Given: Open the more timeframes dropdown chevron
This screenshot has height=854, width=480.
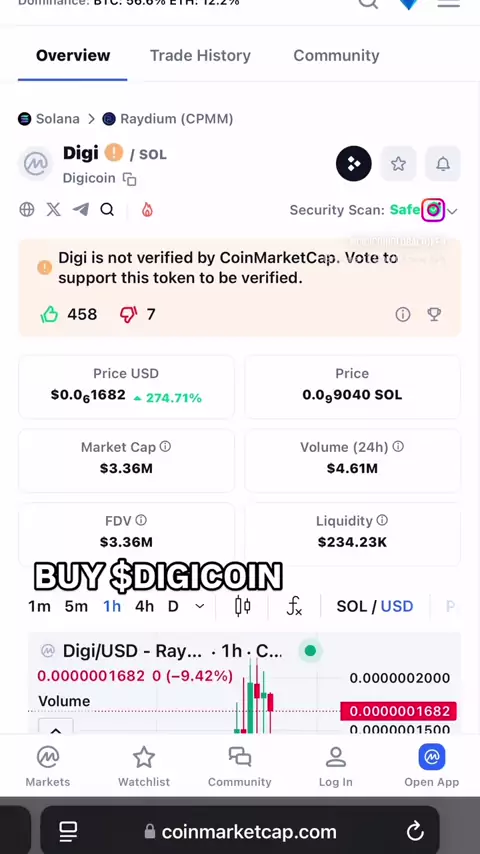Looking at the screenshot, I should (x=200, y=606).
